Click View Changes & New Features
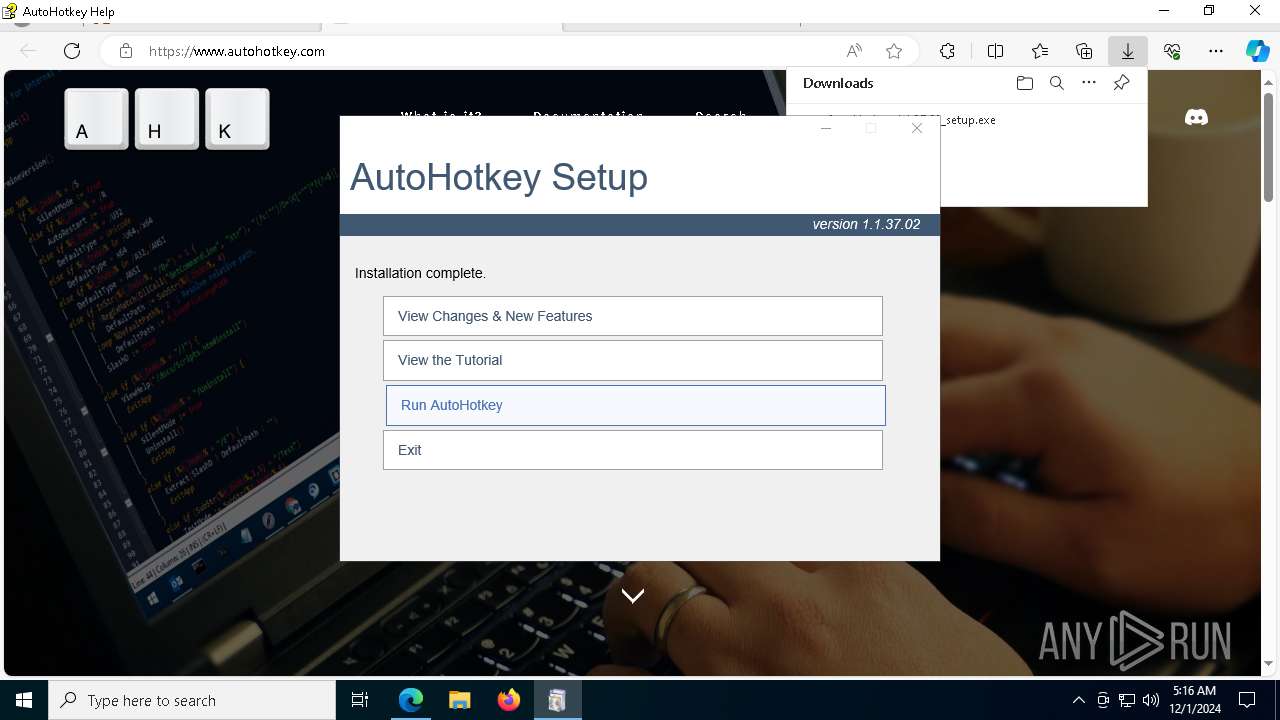The width and height of the screenshot is (1280, 720). click(633, 316)
